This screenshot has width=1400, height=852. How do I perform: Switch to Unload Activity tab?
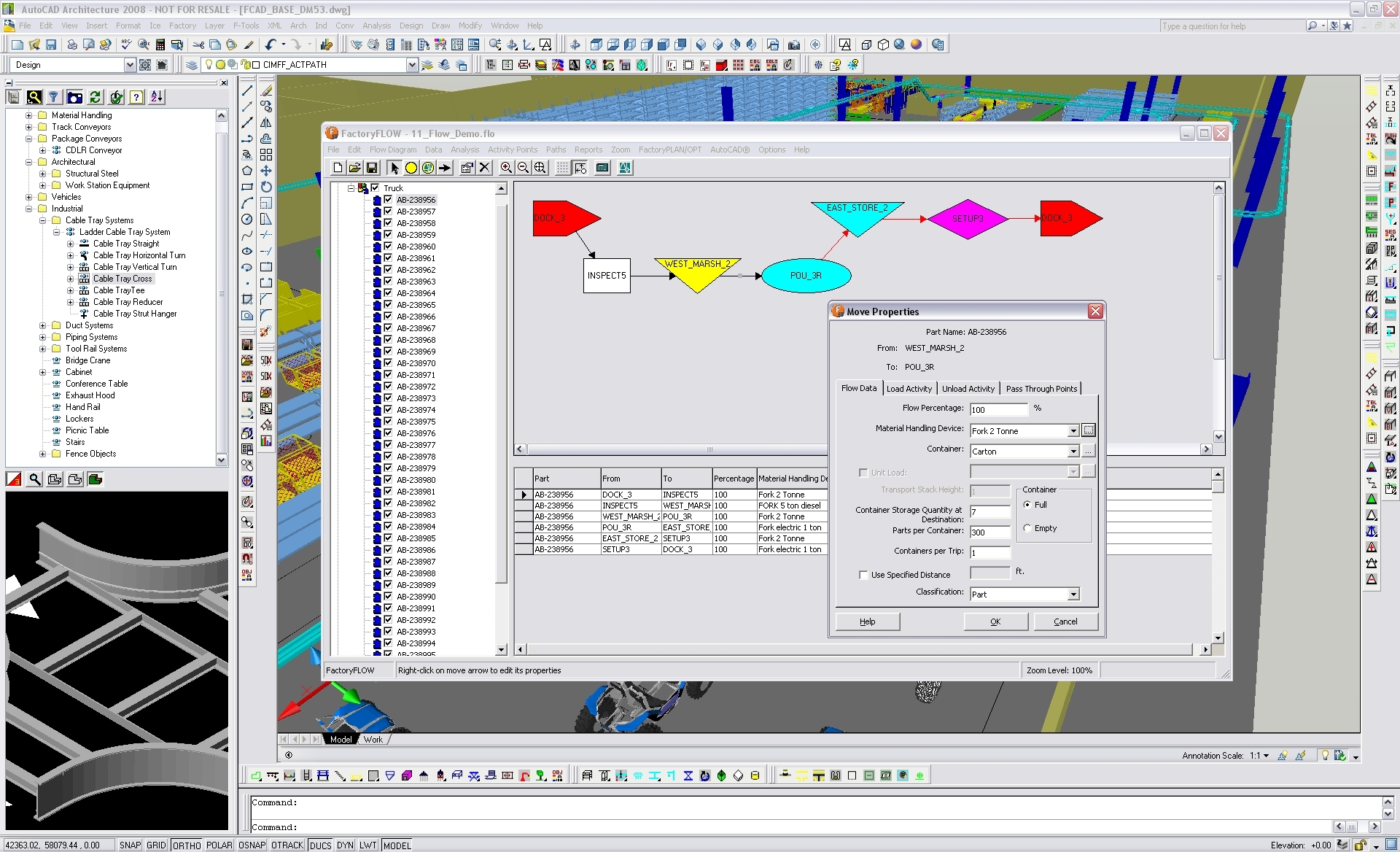point(968,389)
